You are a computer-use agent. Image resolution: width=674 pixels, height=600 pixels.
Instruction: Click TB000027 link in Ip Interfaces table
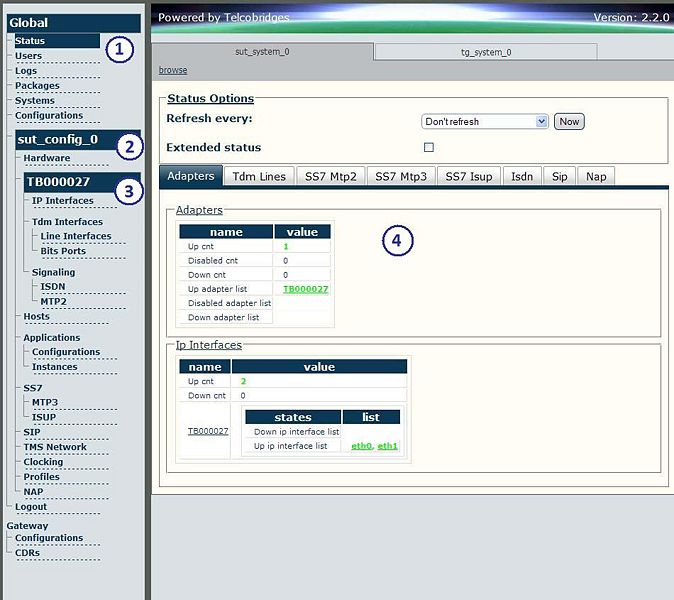pos(208,431)
